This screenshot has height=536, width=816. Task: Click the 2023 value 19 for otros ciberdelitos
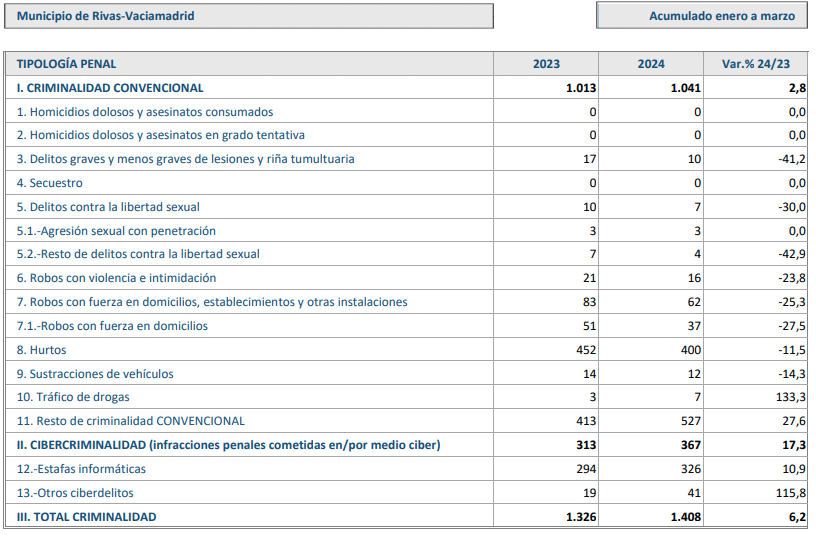[x=590, y=493]
